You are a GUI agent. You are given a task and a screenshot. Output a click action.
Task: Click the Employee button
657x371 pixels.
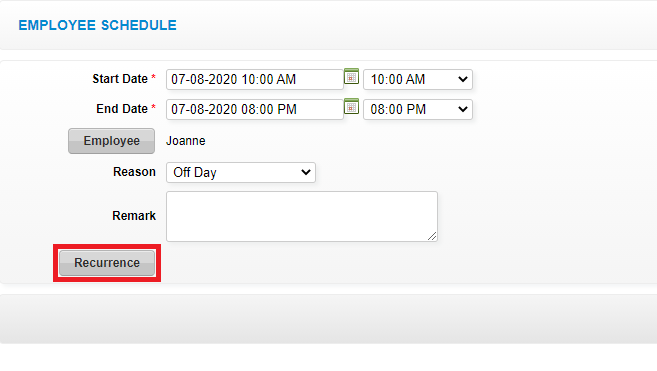pos(111,141)
